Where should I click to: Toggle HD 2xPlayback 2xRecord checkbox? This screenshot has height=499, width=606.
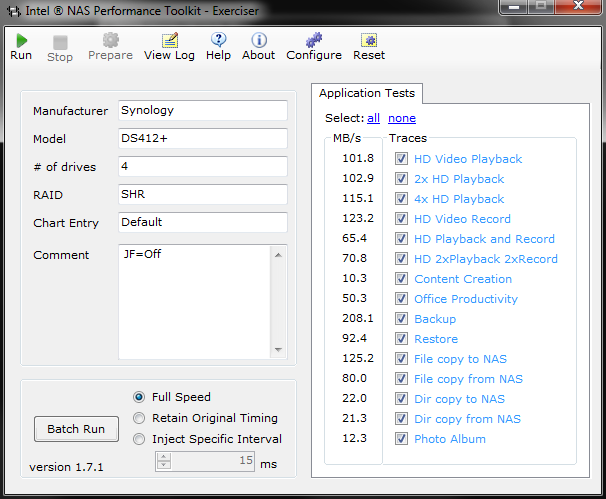(401, 259)
